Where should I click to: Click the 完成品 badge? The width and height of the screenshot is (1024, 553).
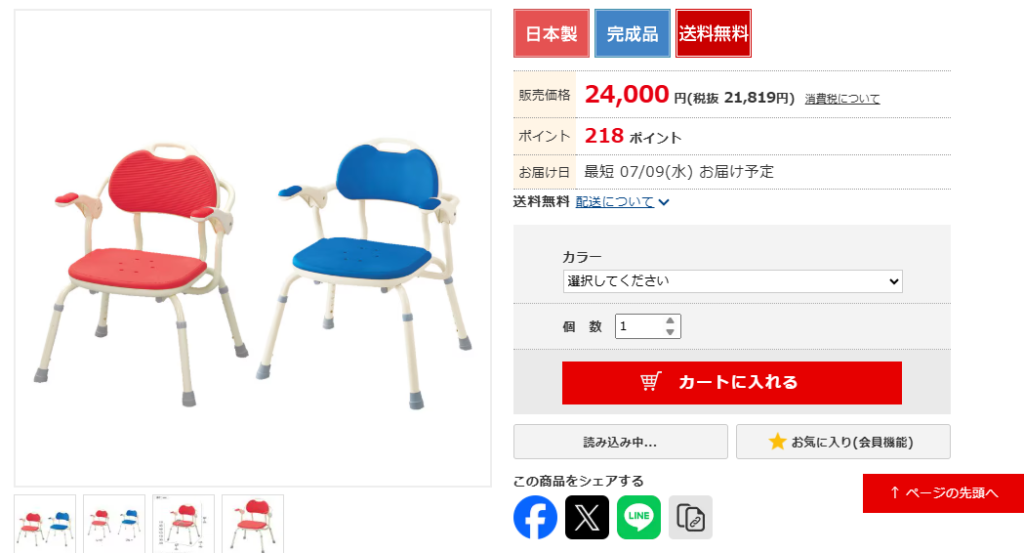click(x=632, y=33)
